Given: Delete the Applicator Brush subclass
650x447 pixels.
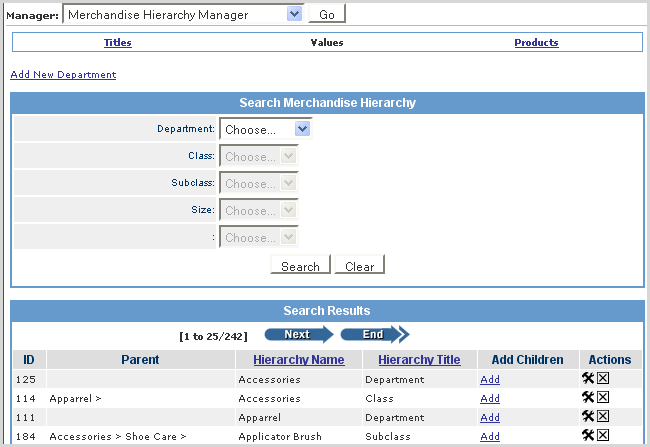Looking at the screenshot, I should [x=603, y=436].
